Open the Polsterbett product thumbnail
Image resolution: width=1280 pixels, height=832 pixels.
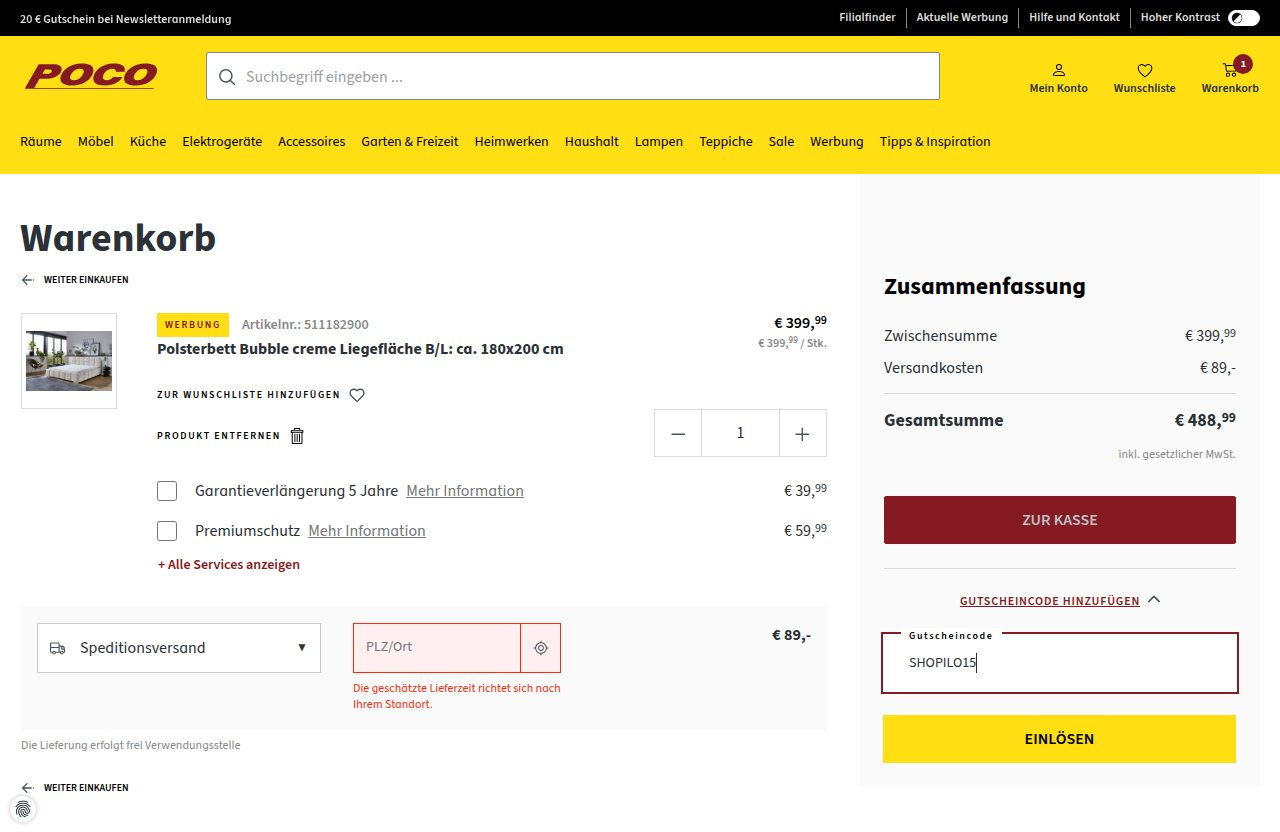[x=69, y=361]
